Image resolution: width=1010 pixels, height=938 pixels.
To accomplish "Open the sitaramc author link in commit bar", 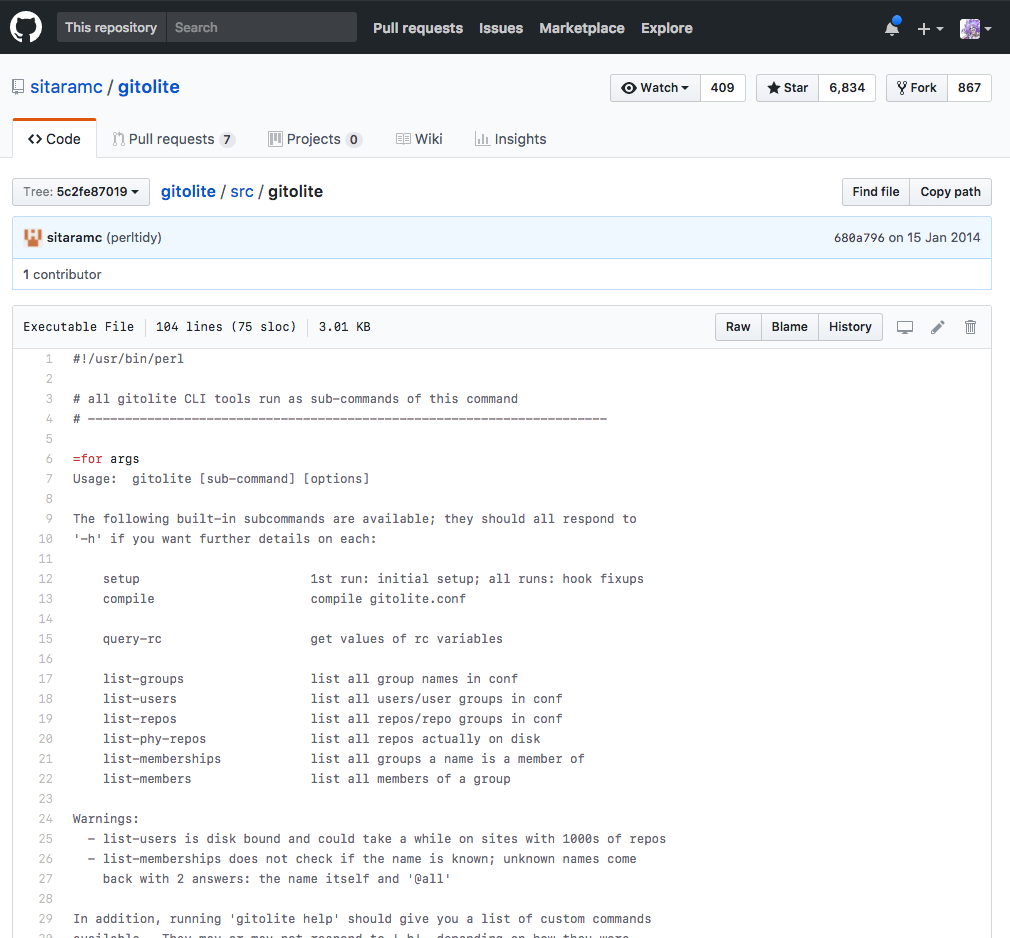I will tap(74, 238).
